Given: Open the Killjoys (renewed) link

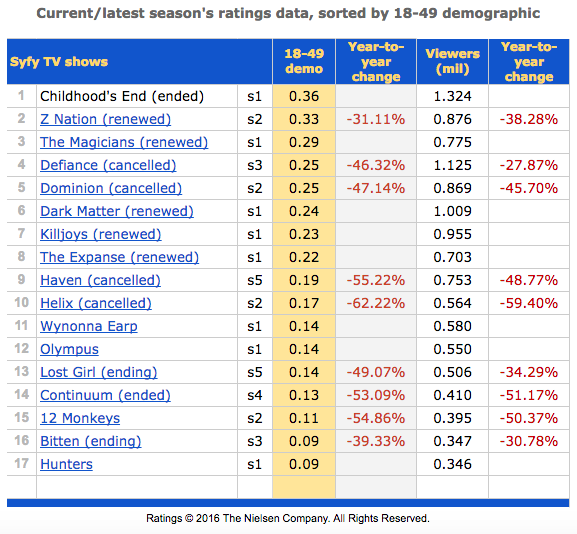Looking at the screenshot, I should click(100, 234).
